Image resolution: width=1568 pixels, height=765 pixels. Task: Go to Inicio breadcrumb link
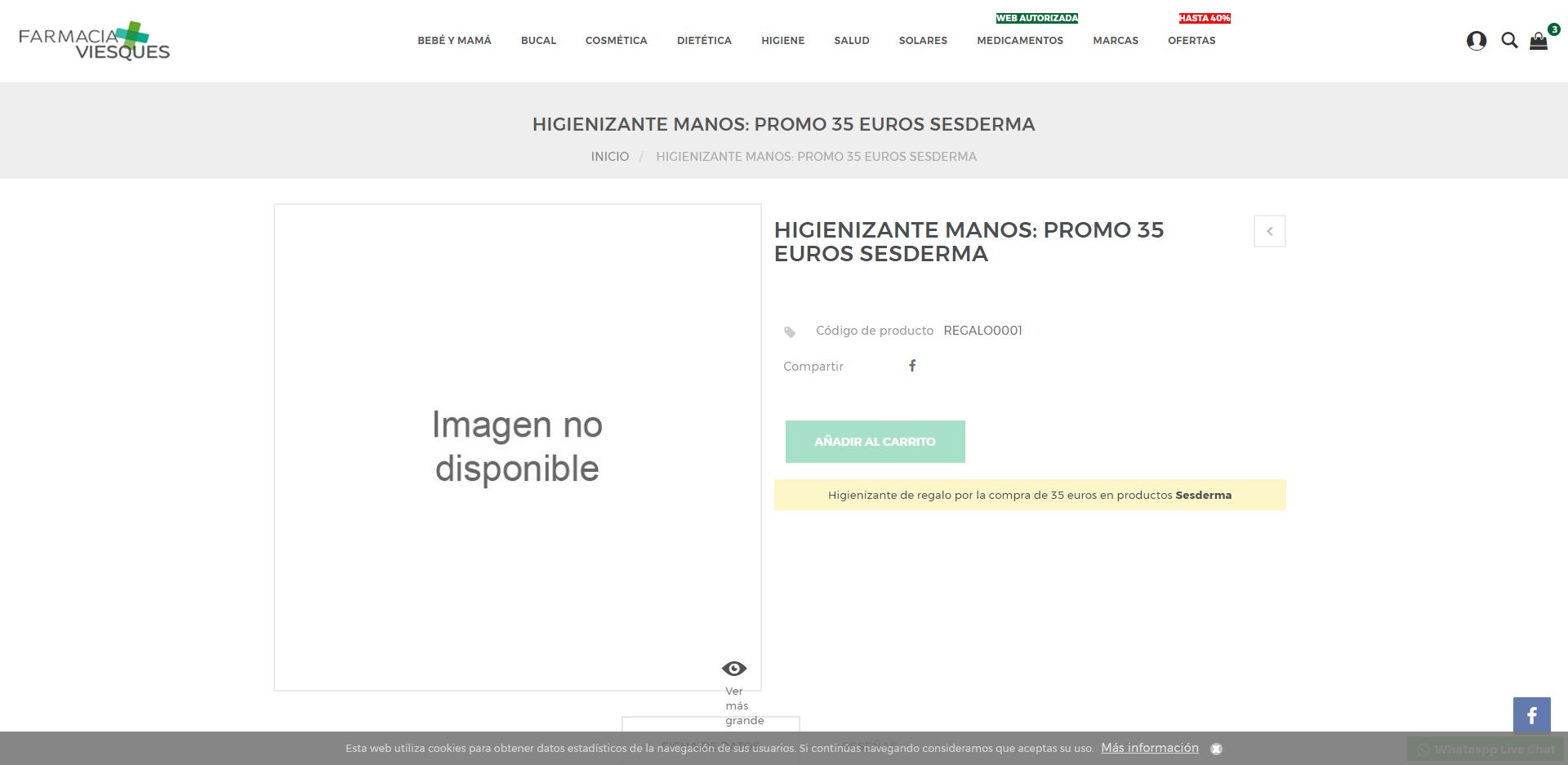point(610,157)
